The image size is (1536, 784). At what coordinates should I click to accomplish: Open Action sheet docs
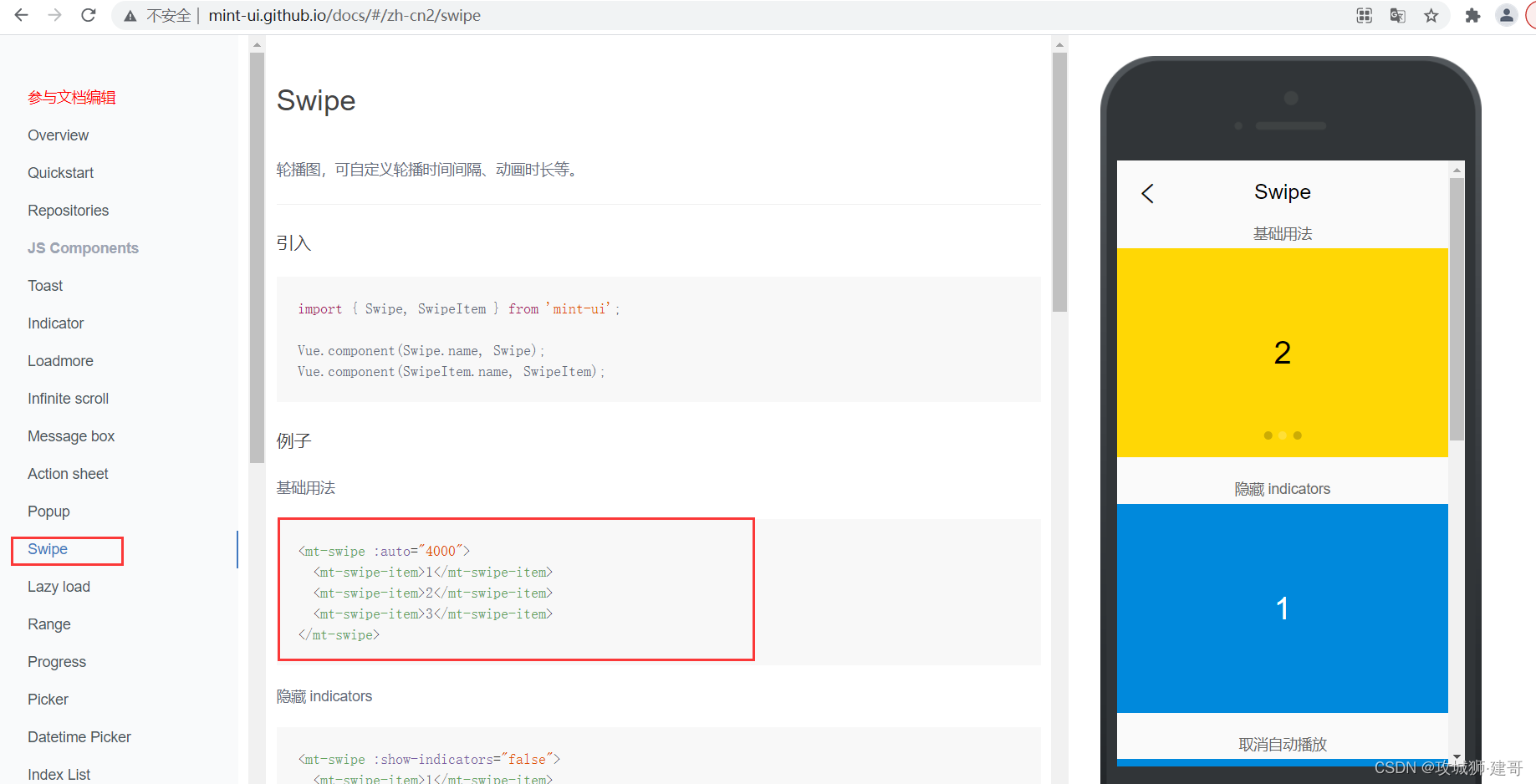click(x=68, y=474)
